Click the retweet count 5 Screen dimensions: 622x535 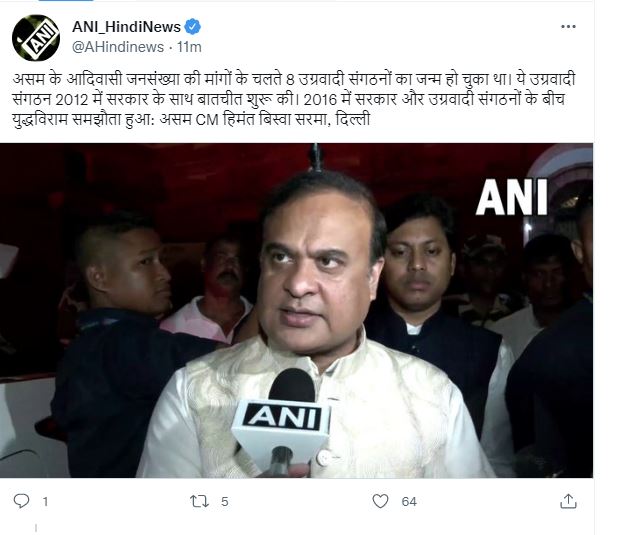(x=225, y=502)
